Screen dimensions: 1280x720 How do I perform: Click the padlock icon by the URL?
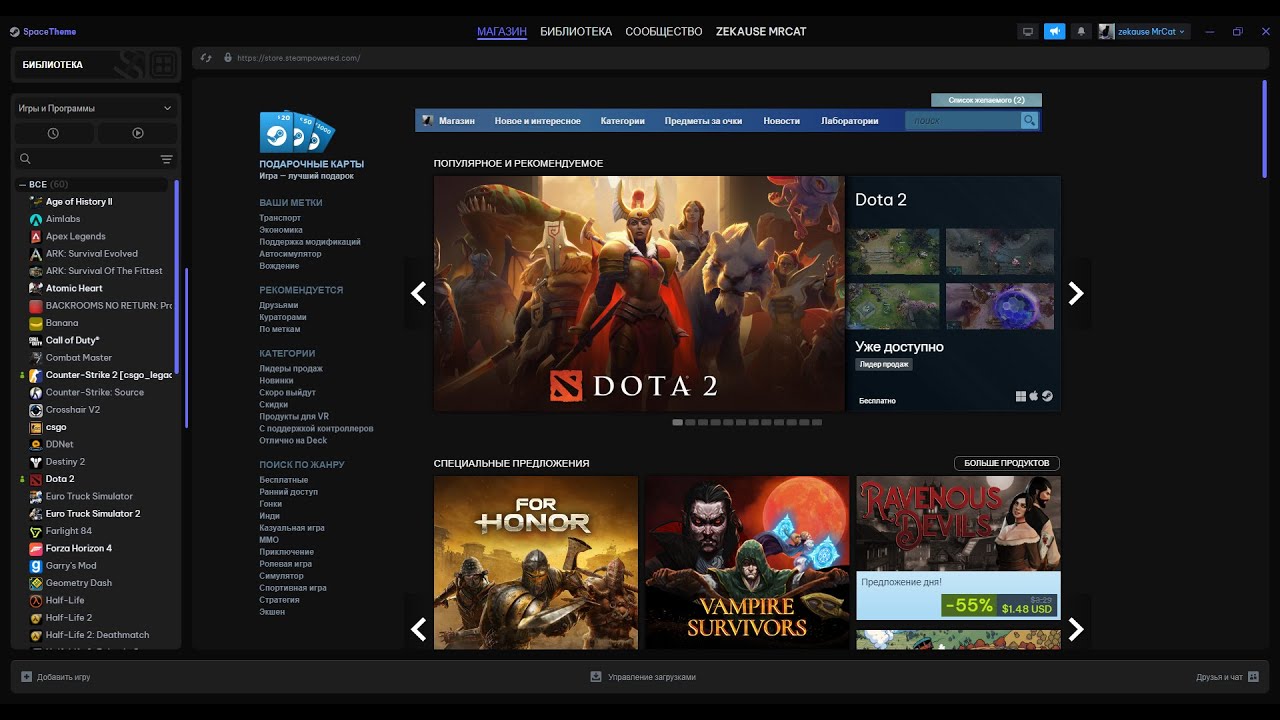point(228,58)
